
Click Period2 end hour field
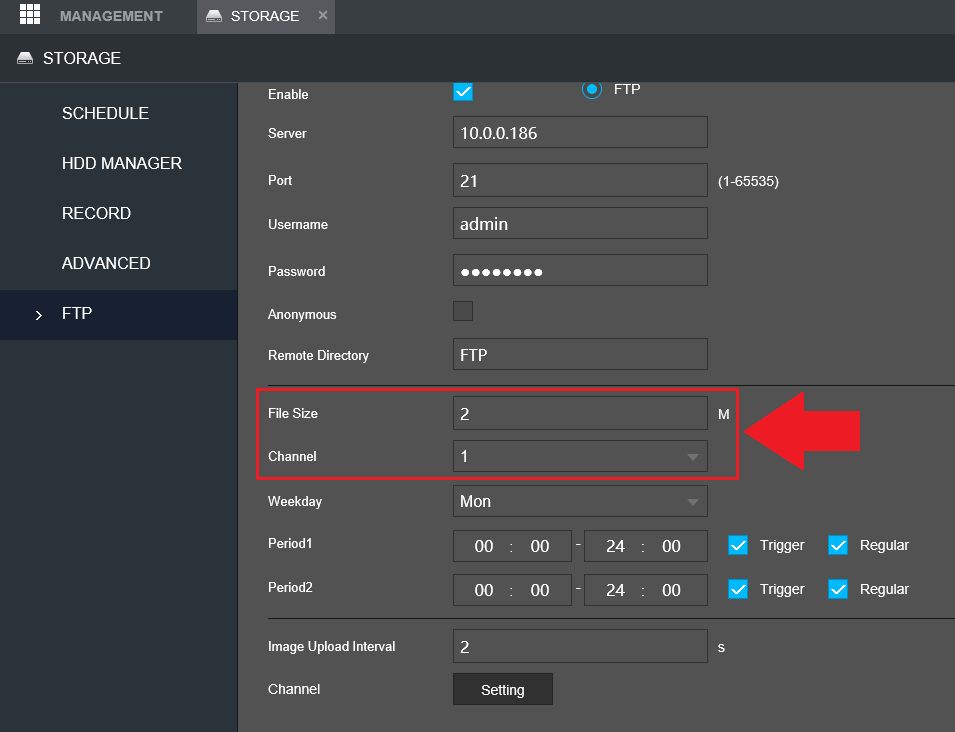(x=615, y=590)
